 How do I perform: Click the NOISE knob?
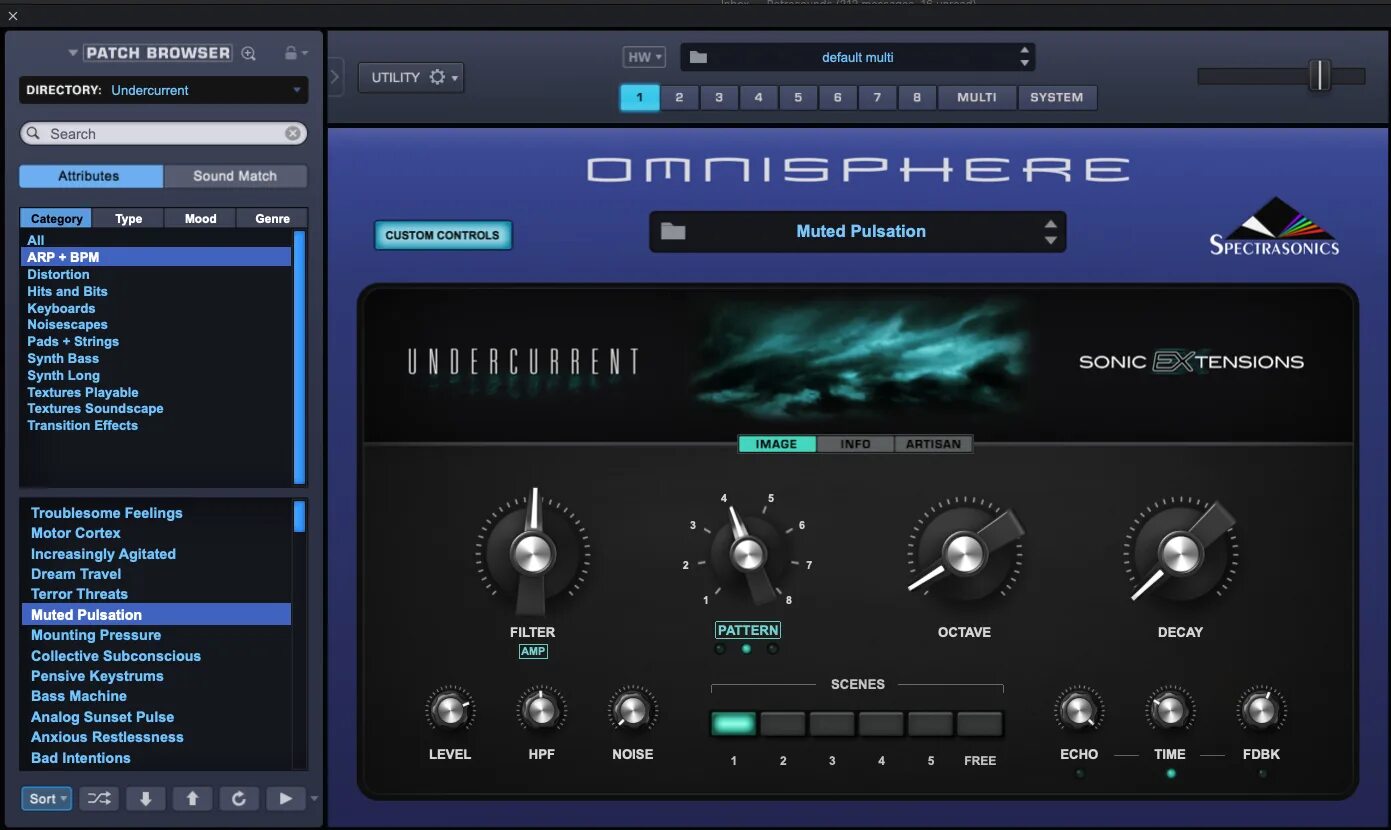point(632,711)
